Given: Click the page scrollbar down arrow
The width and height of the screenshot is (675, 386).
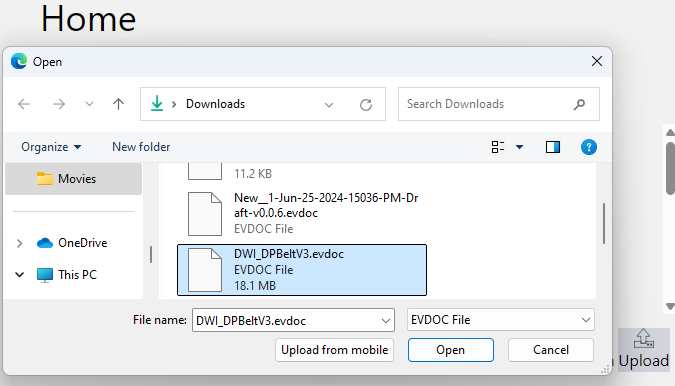Looking at the screenshot, I should [x=670, y=306].
